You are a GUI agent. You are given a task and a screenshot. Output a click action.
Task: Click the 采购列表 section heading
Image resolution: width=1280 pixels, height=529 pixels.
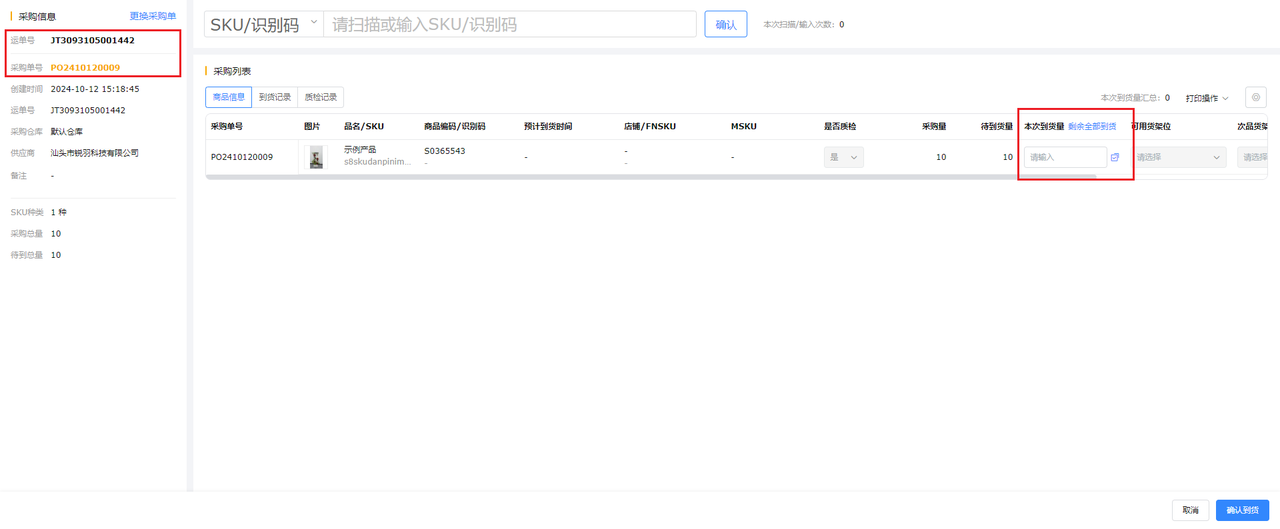coord(232,71)
